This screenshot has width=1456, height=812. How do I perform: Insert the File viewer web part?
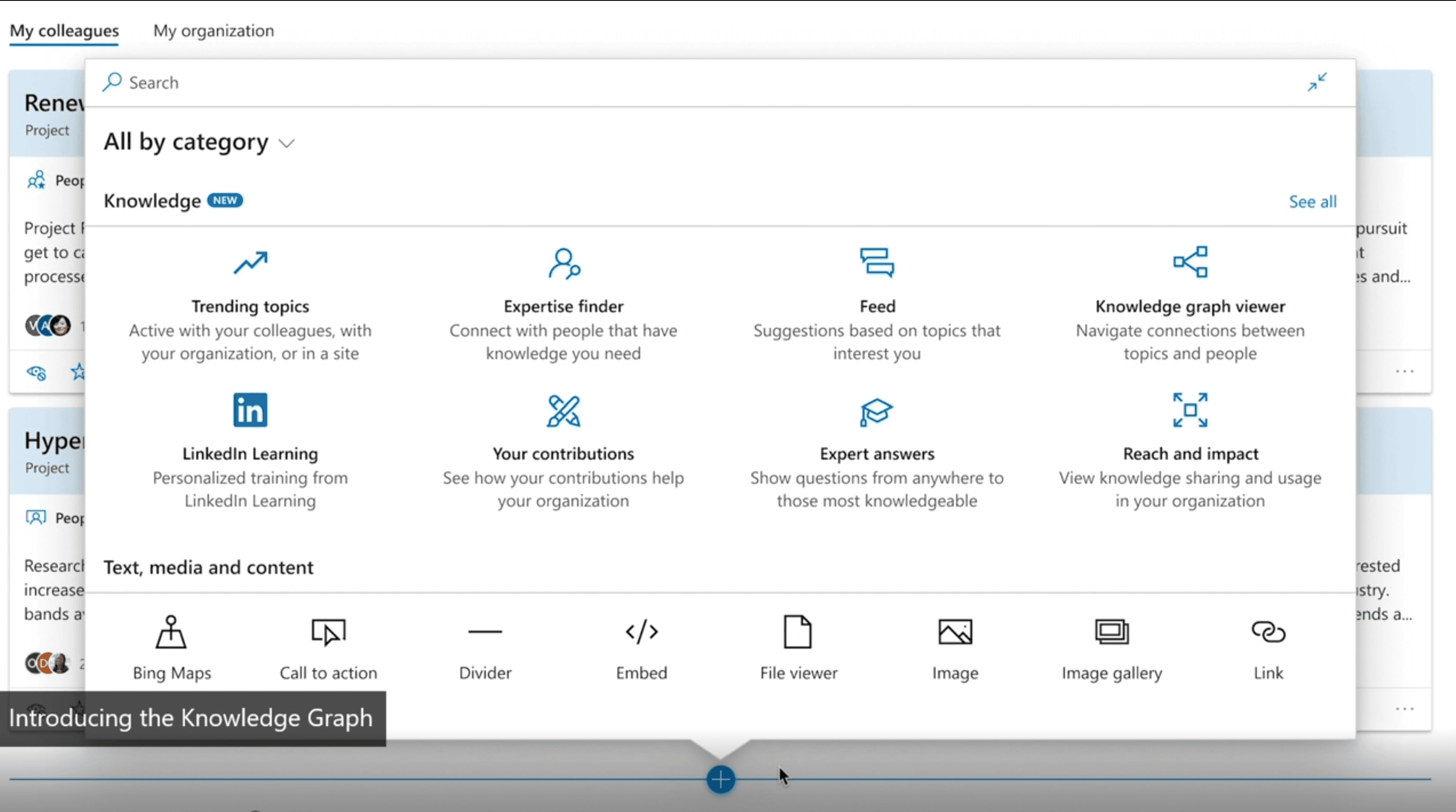798,649
